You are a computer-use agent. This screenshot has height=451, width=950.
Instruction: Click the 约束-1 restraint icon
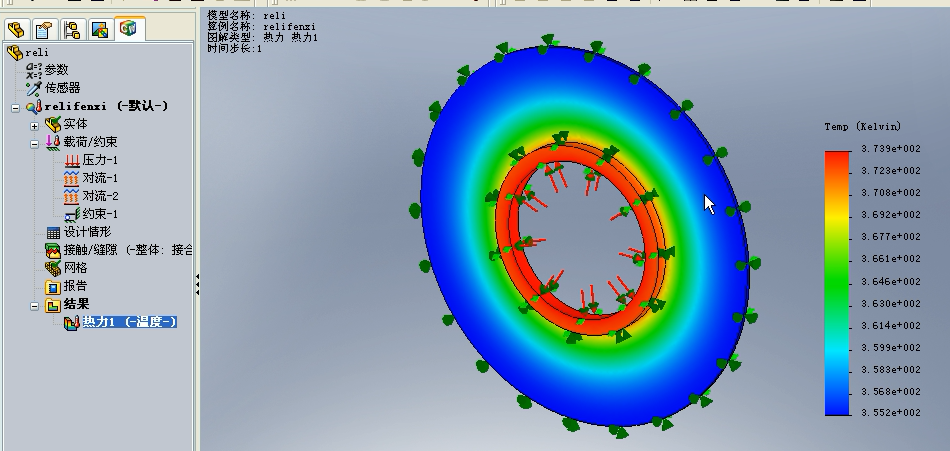72,214
